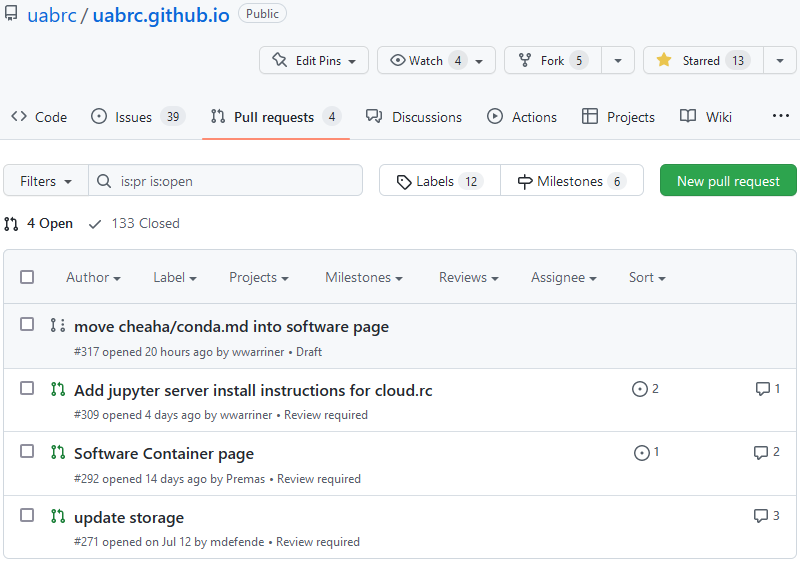Click the New pull request button
This screenshot has height=562, width=800.
tap(728, 181)
